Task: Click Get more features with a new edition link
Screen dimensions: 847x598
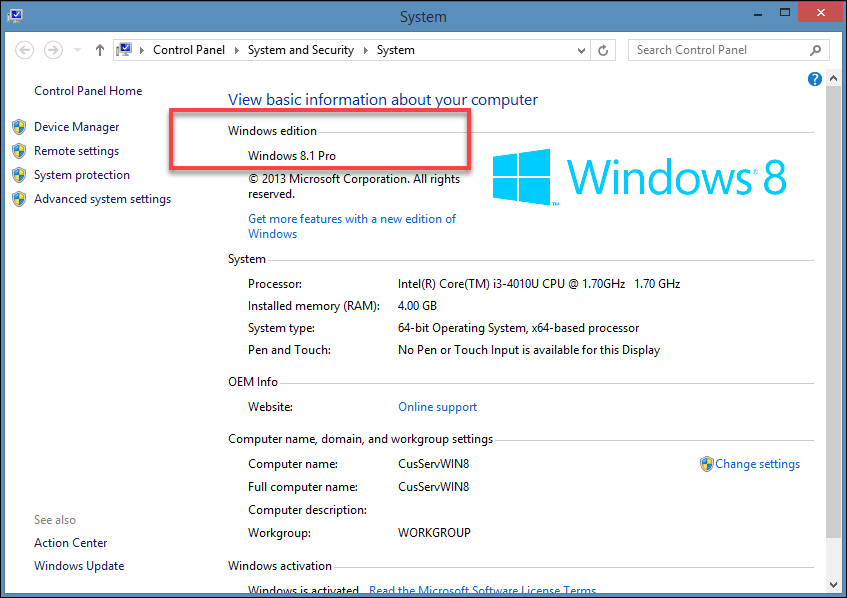Action: click(x=352, y=226)
